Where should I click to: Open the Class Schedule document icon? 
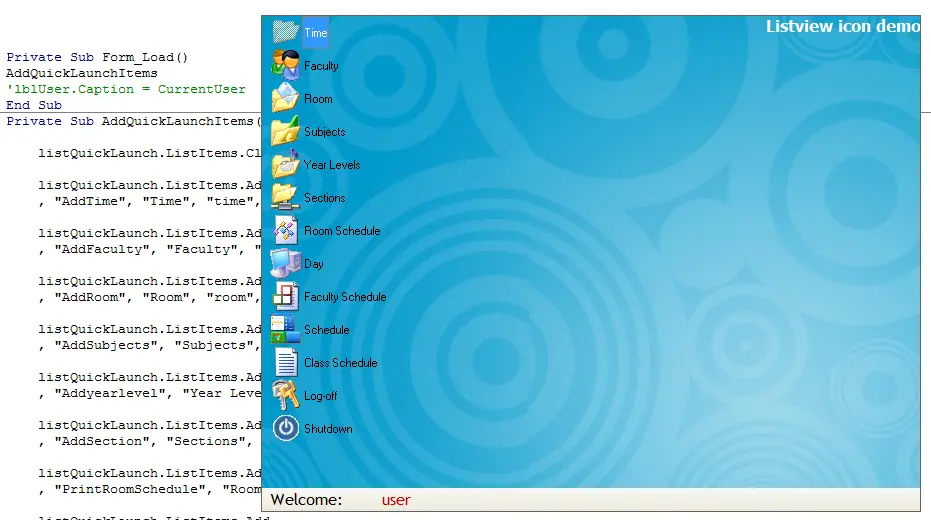pos(286,362)
